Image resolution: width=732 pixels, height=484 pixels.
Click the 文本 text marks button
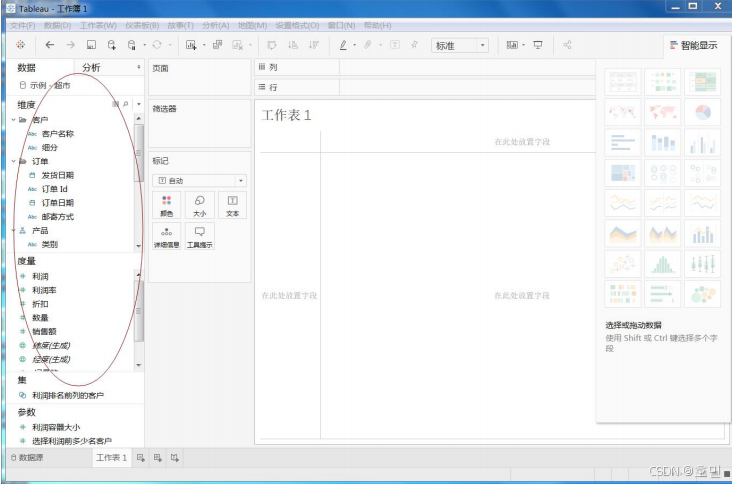(x=232, y=205)
